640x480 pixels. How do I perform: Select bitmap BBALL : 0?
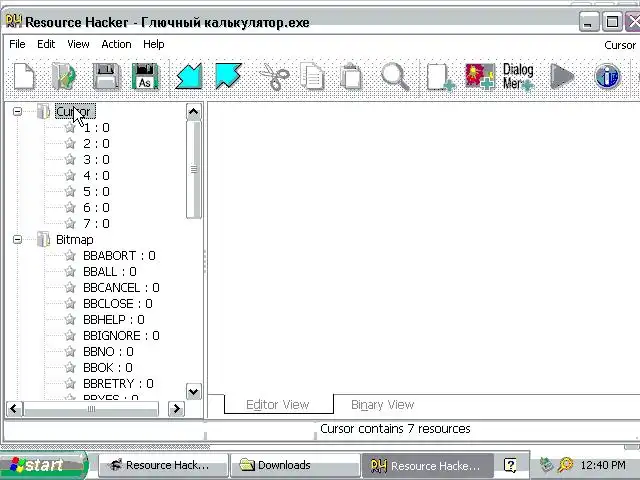pyautogui.click(x=110, y=272)
